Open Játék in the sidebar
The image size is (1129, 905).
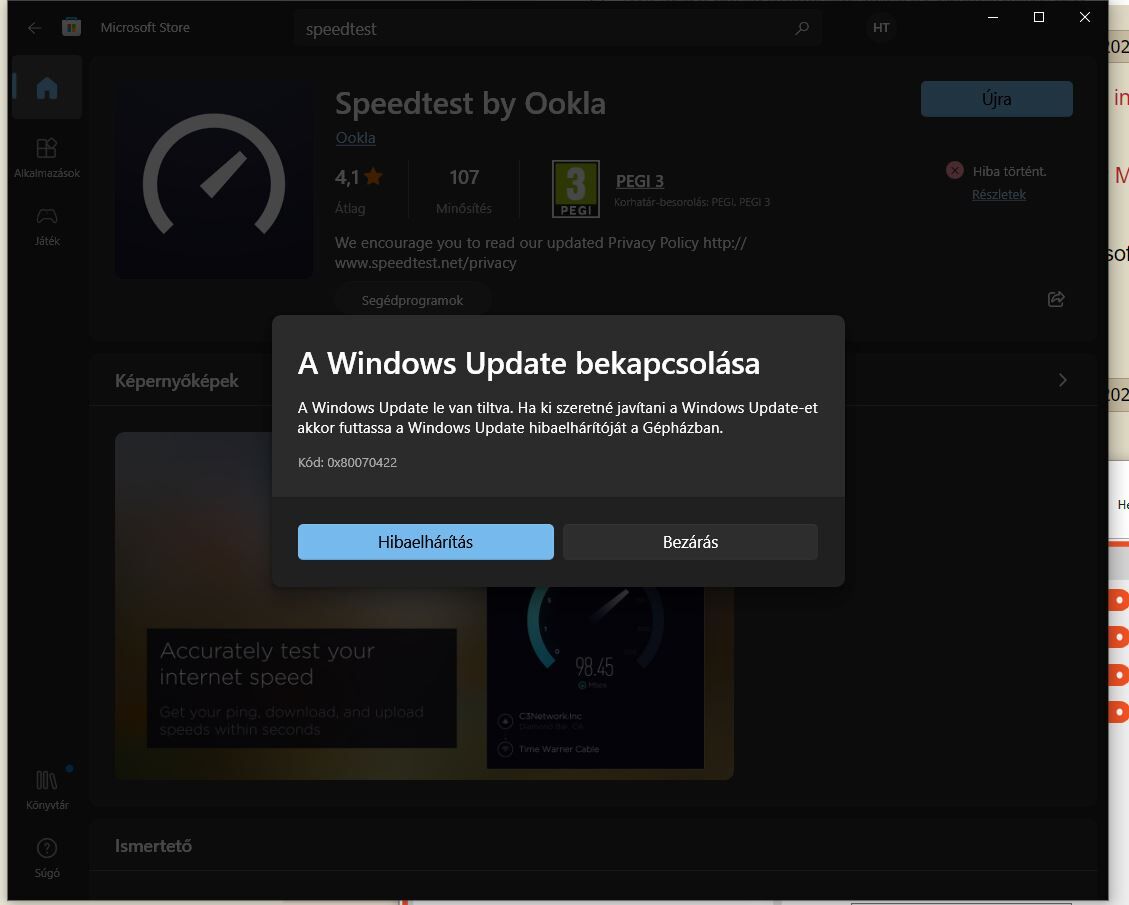point(47,226)
